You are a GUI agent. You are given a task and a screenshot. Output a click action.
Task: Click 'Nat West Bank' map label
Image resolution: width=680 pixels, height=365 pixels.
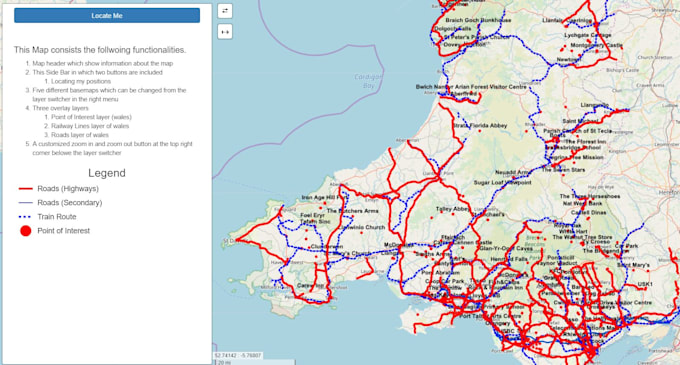coord(582,203)
